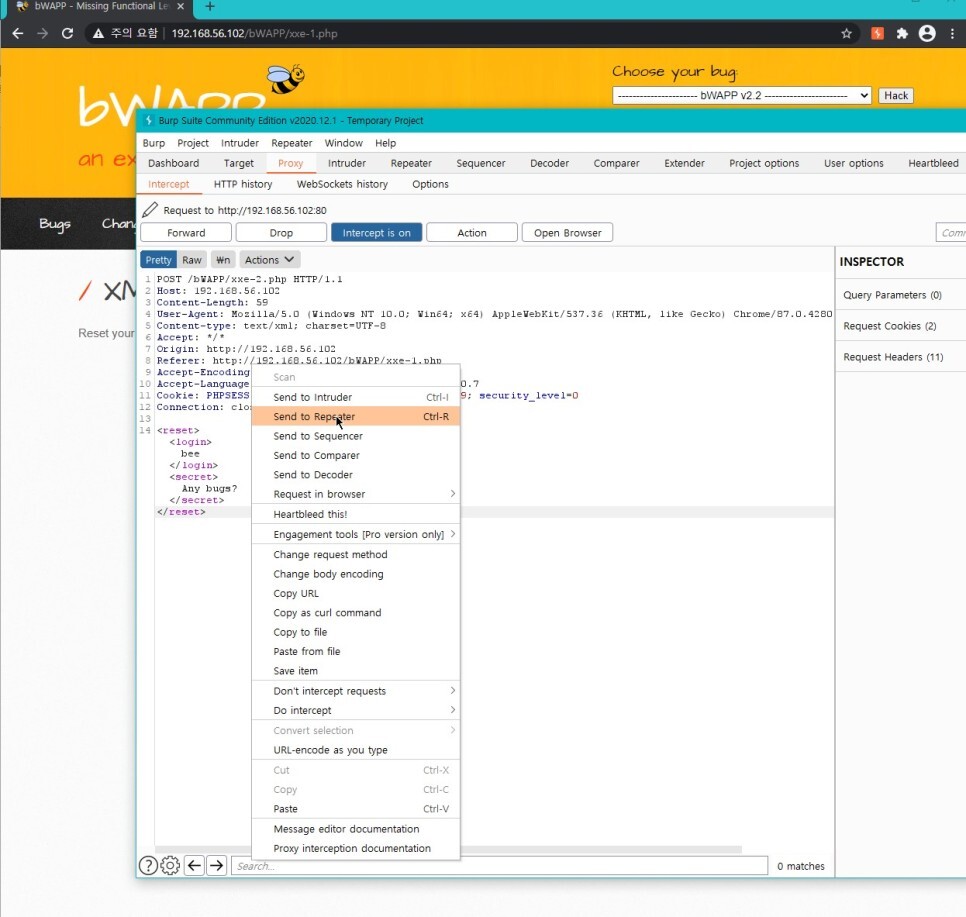Open the Choose your bug dropdown
The image size is (966, 917).
coord(742,96)
